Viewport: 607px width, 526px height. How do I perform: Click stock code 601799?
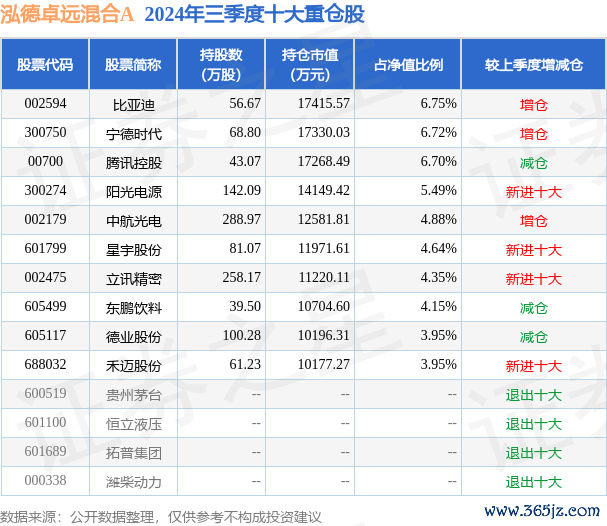(45, 249)
